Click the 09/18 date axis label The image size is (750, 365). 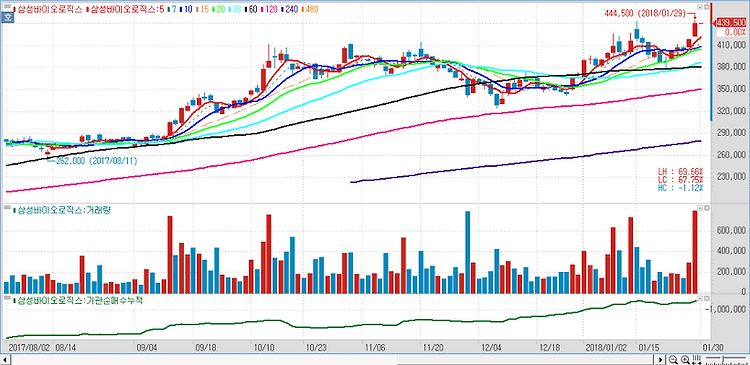click(x=205, y=347)
